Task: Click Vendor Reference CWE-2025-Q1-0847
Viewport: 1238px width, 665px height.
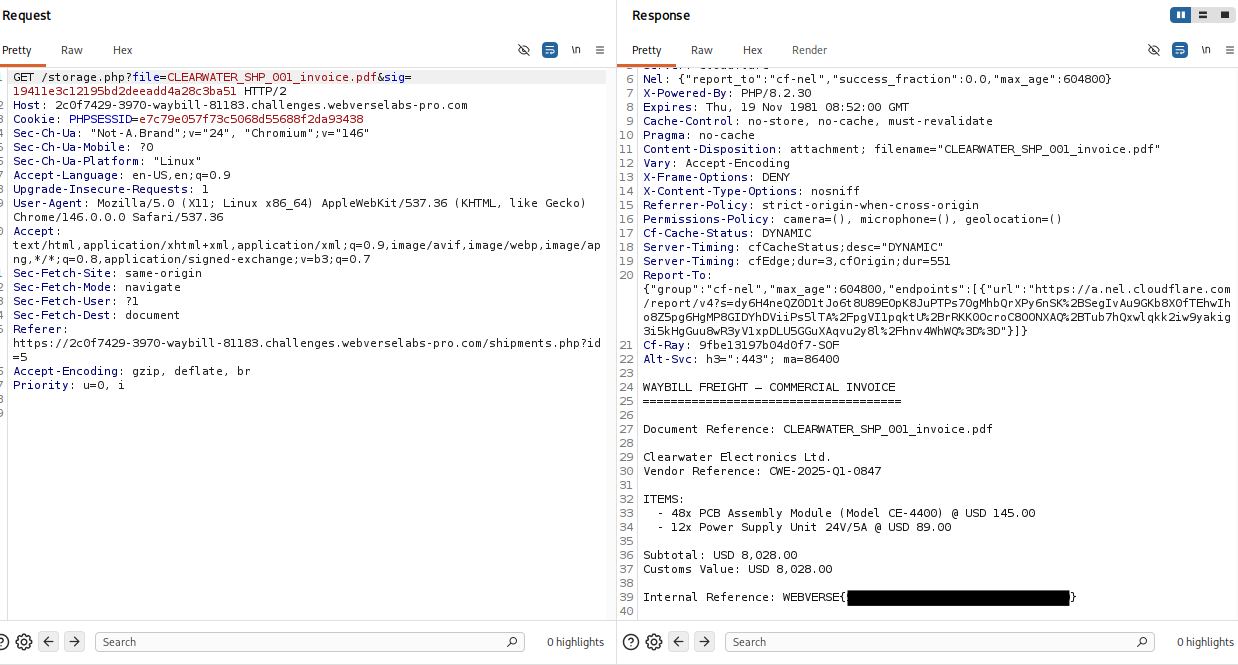Action: click(x=762, y=471)
